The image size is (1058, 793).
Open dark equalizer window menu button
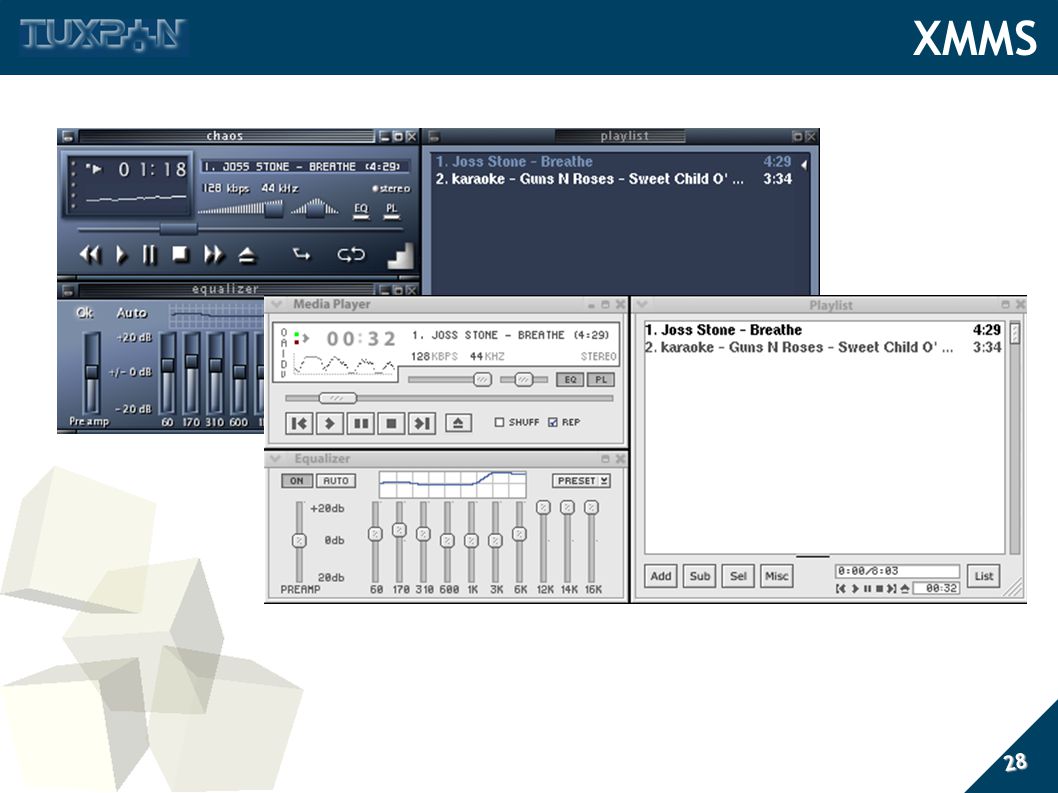(x=67, y=290)
